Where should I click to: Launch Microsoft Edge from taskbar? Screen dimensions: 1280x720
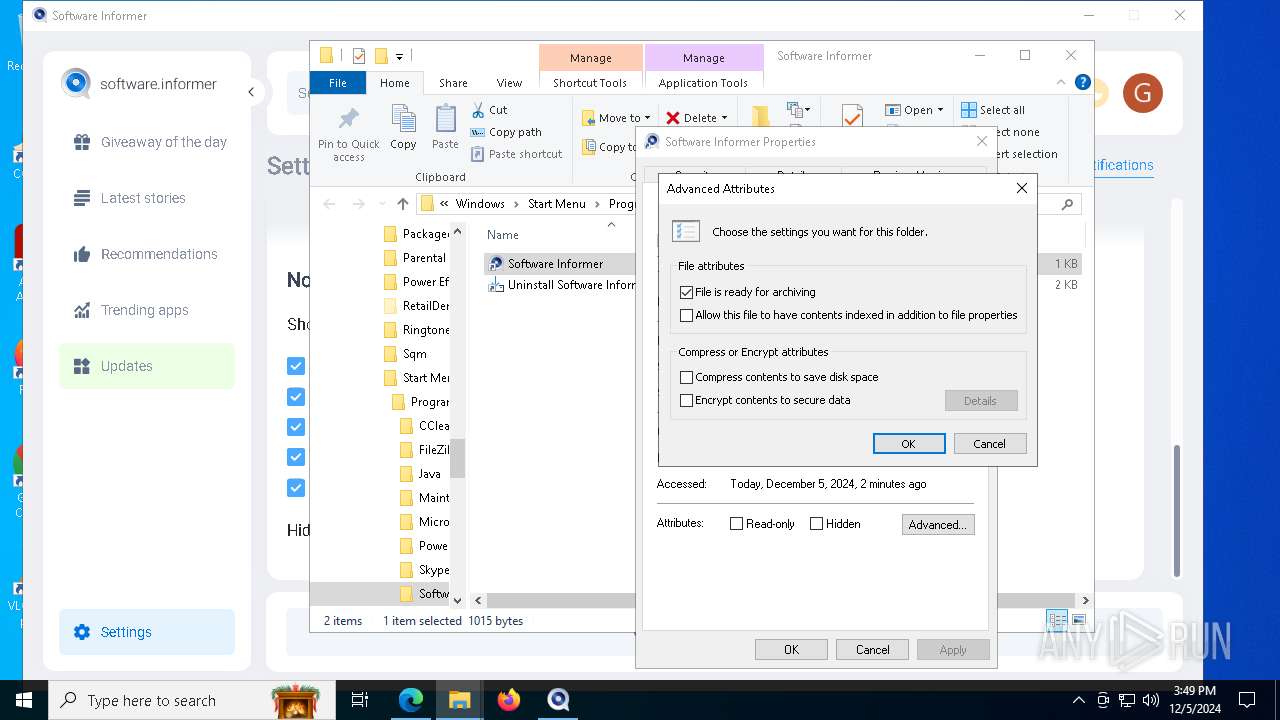(411, 700)
